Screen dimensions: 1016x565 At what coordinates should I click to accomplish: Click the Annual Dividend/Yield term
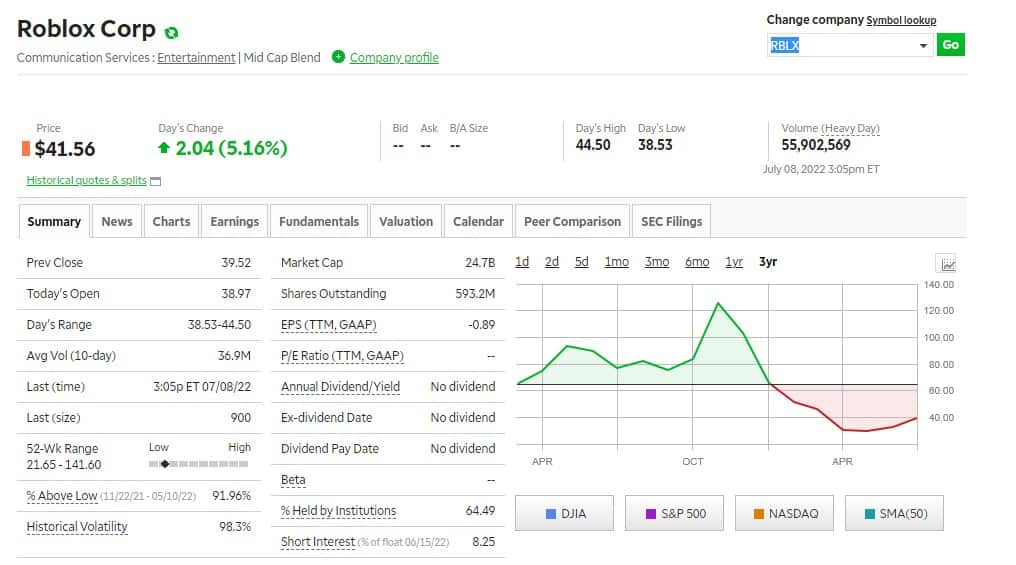(x=340, y=387)
